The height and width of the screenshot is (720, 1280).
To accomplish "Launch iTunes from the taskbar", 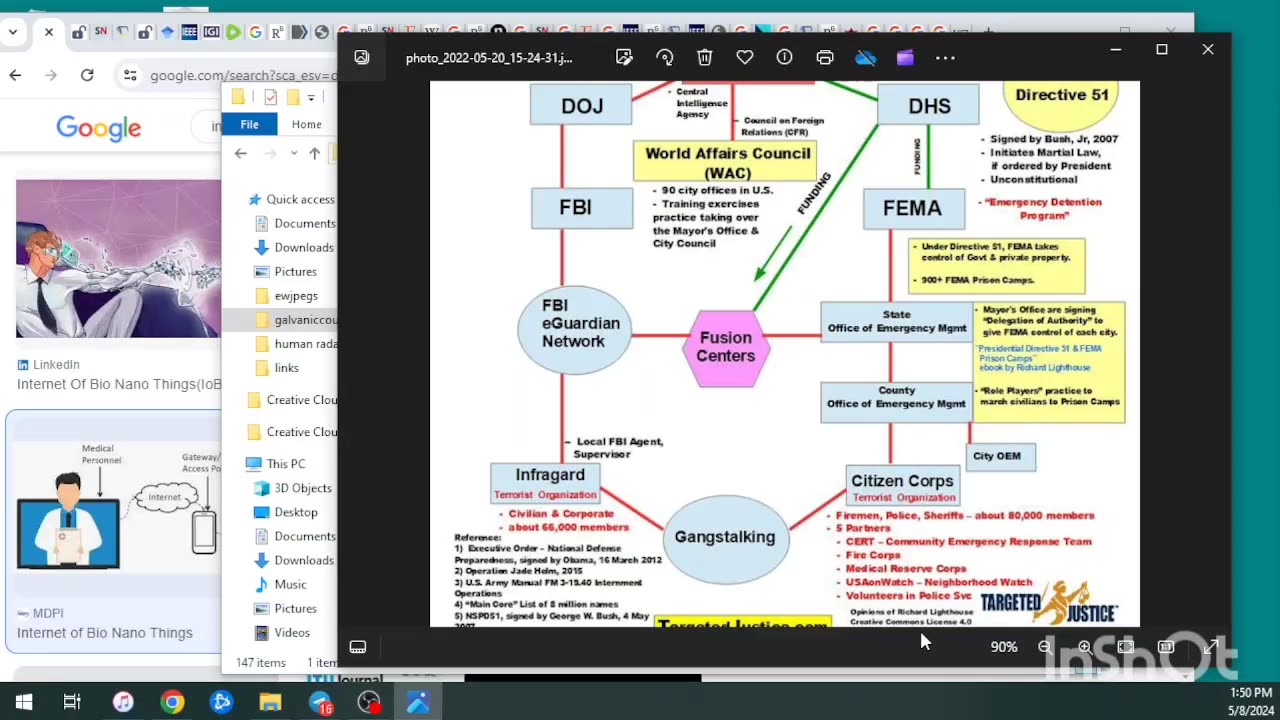I will click(x=123, y=702).
